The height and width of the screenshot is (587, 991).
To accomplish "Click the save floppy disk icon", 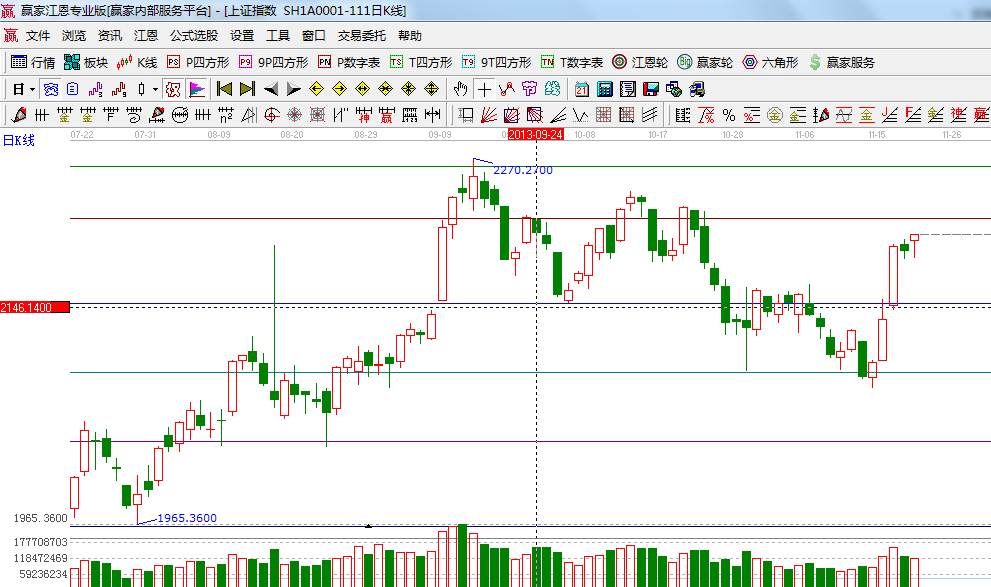I will tap(650, 89).
